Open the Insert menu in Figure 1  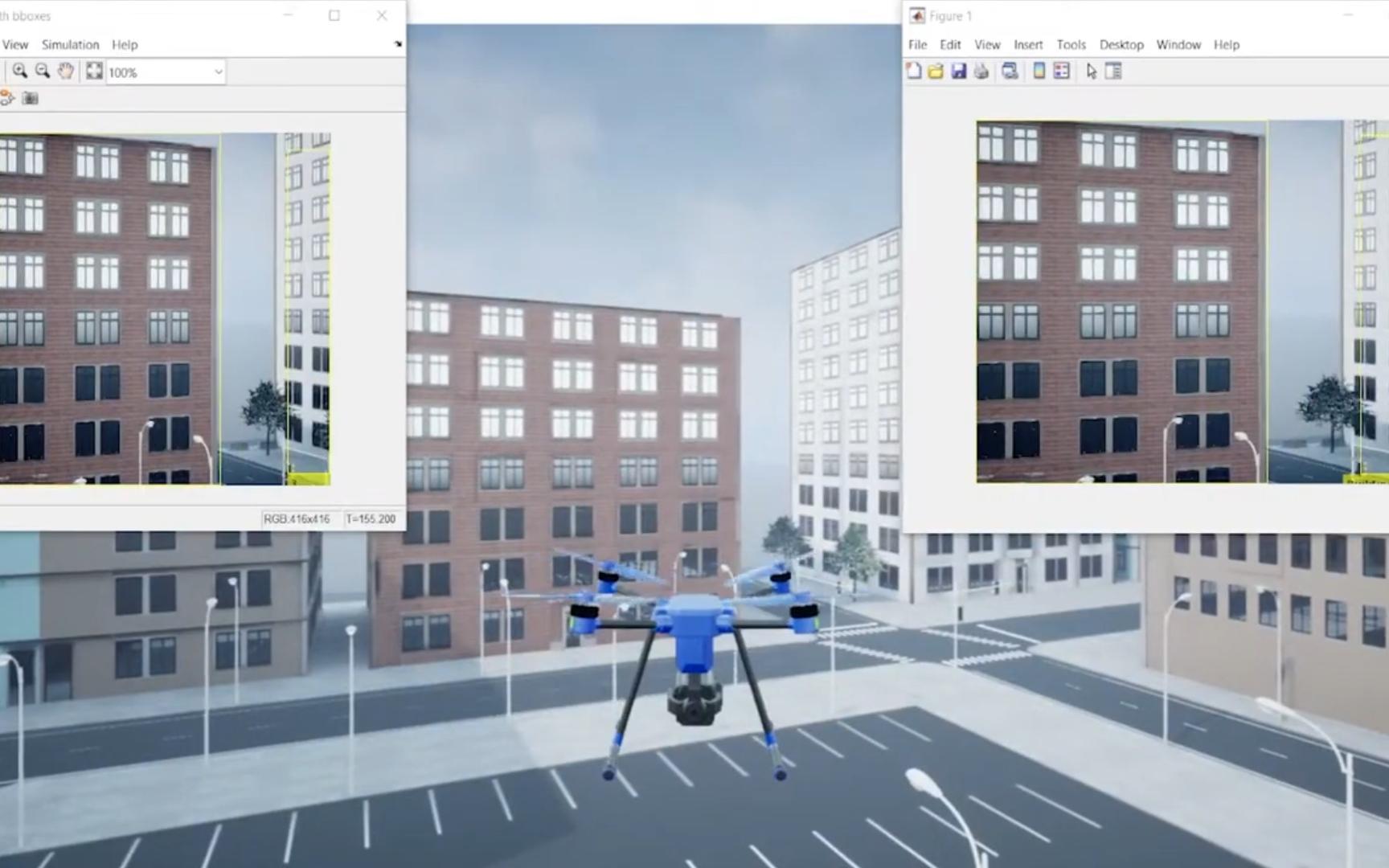click(1028, 45)
